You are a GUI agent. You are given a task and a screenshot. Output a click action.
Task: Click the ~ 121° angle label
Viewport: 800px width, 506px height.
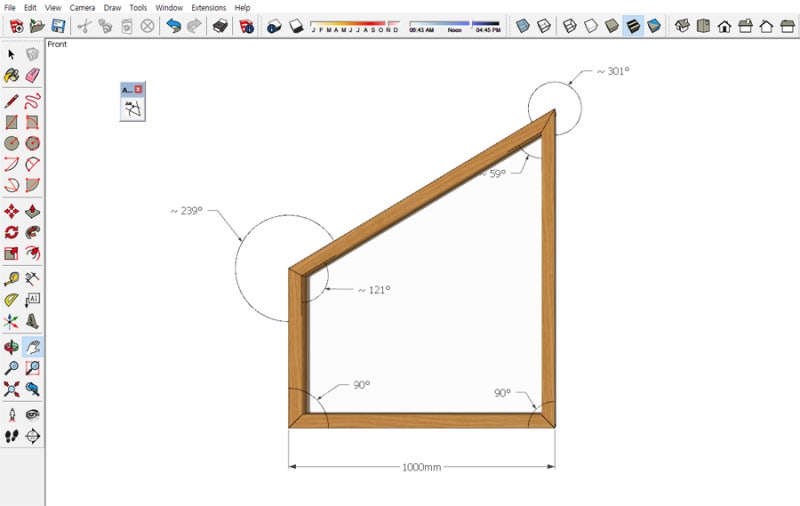374,290
